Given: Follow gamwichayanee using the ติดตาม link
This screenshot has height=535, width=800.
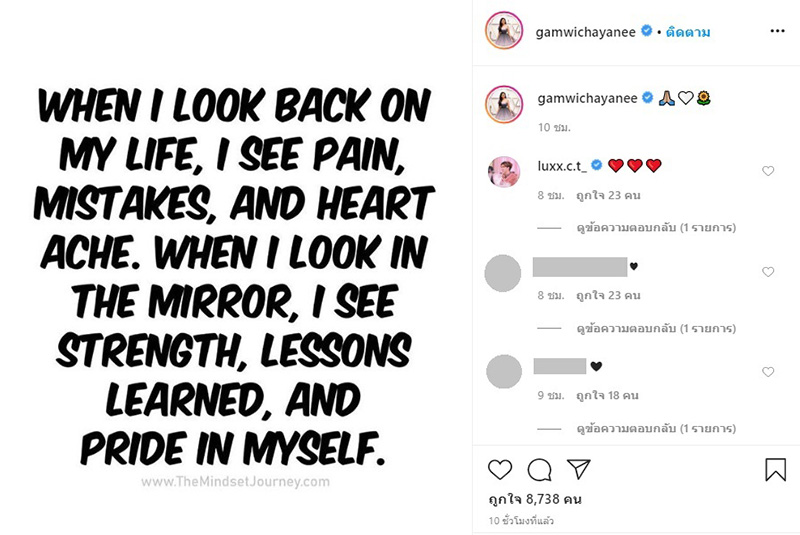Looking at the screenshot, I should pos(690,32).
